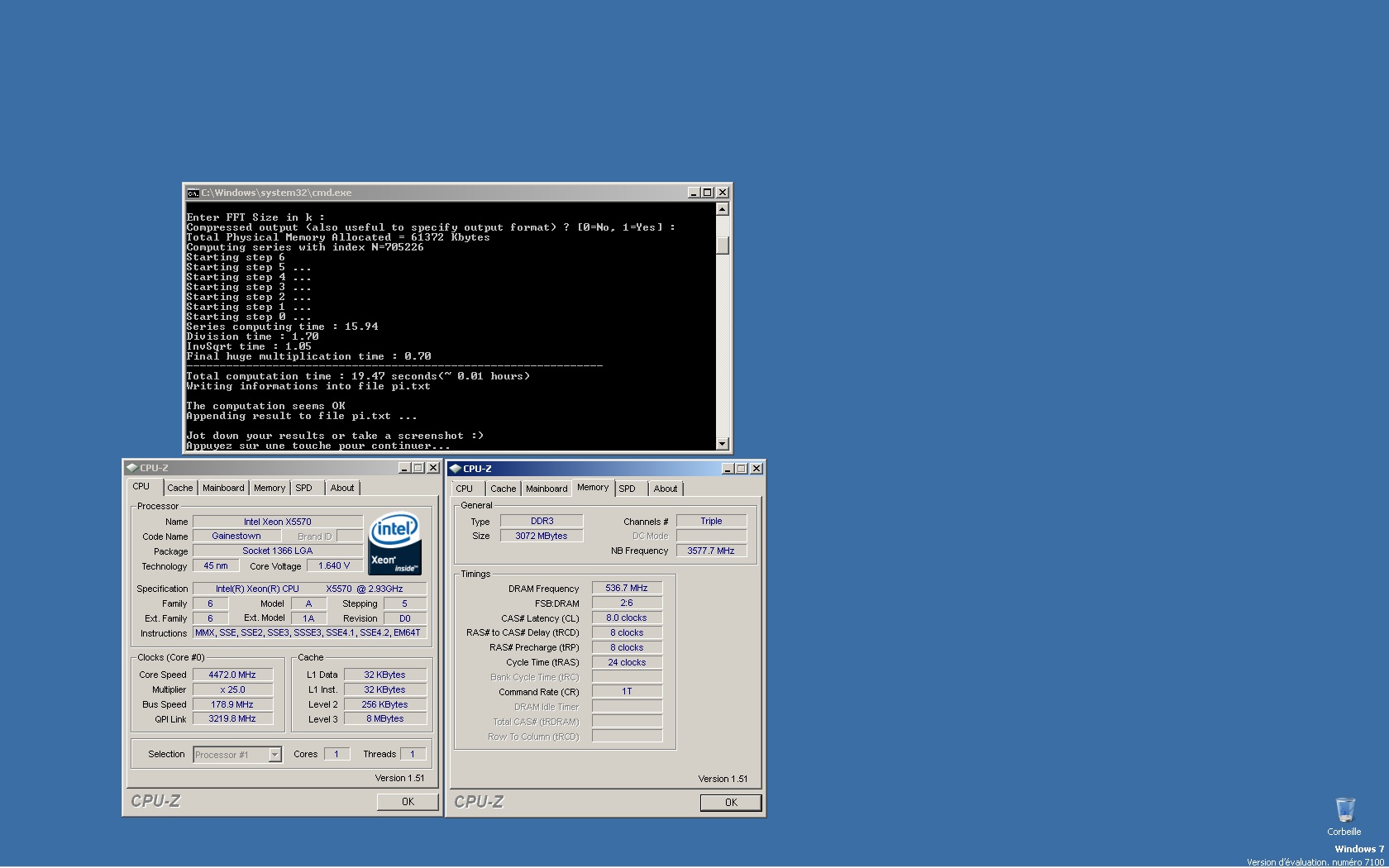Screen dimensions: 1389x868
Task: Click OK in the right CPU-Z Memory window
Action: point(731,803)
